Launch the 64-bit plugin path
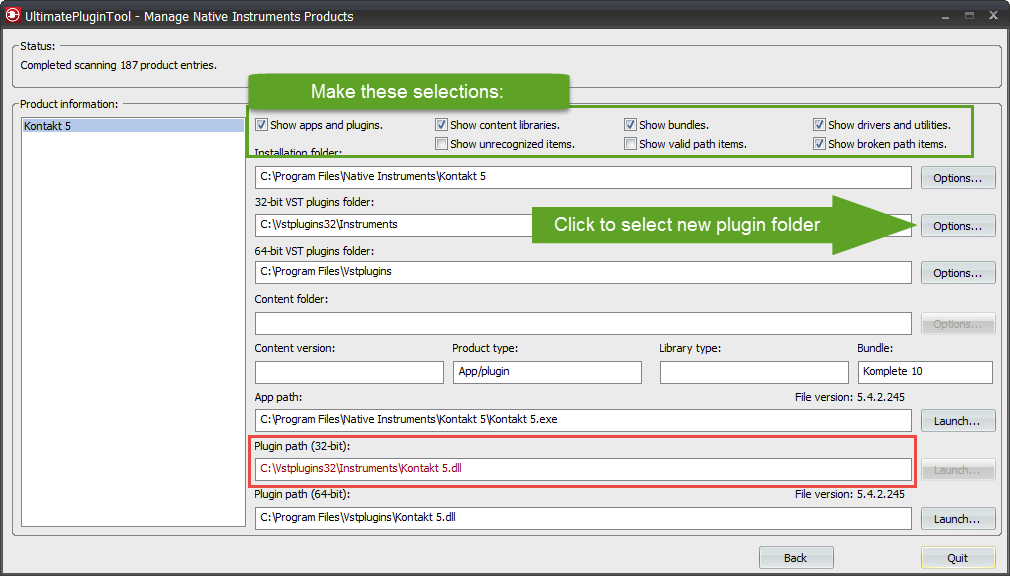The height and width of the screenshot is (576, 1010). click(958, 519)
